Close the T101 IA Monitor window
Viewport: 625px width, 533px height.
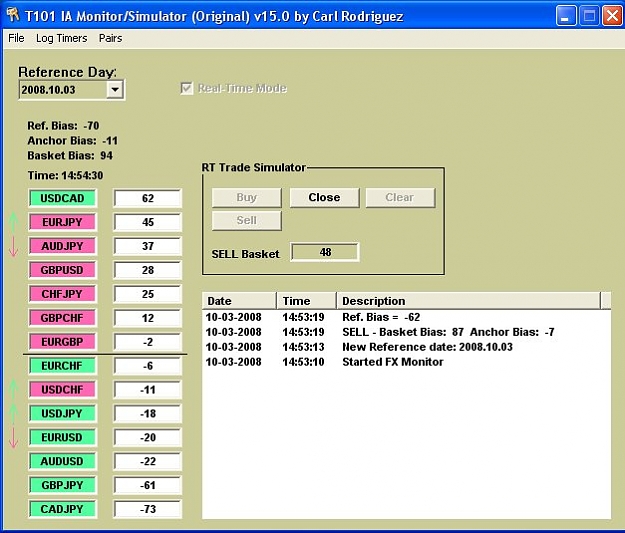(612, 16)
